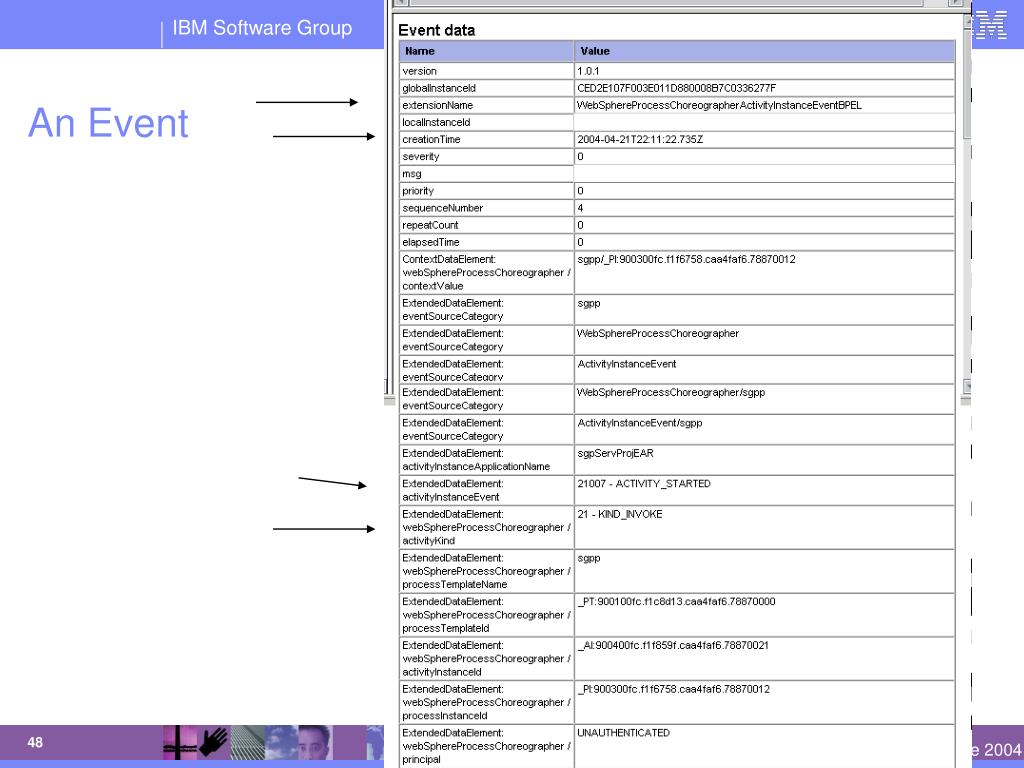Select value 21 - KIND_INVOKE
The width and height of the screenshot is (1024, 768).
(620, 515)
